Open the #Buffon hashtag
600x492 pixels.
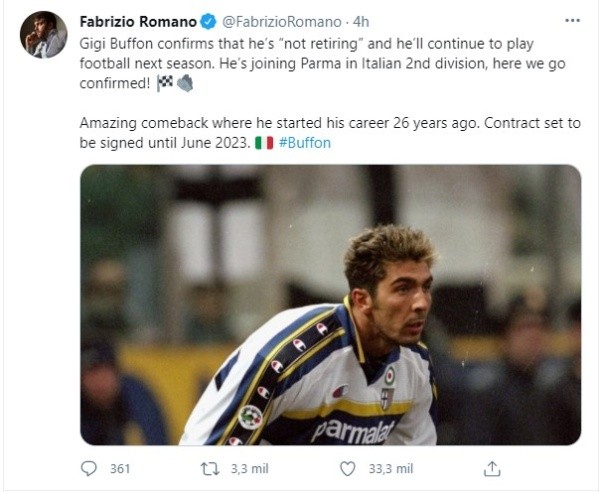[x=304, y=143]
